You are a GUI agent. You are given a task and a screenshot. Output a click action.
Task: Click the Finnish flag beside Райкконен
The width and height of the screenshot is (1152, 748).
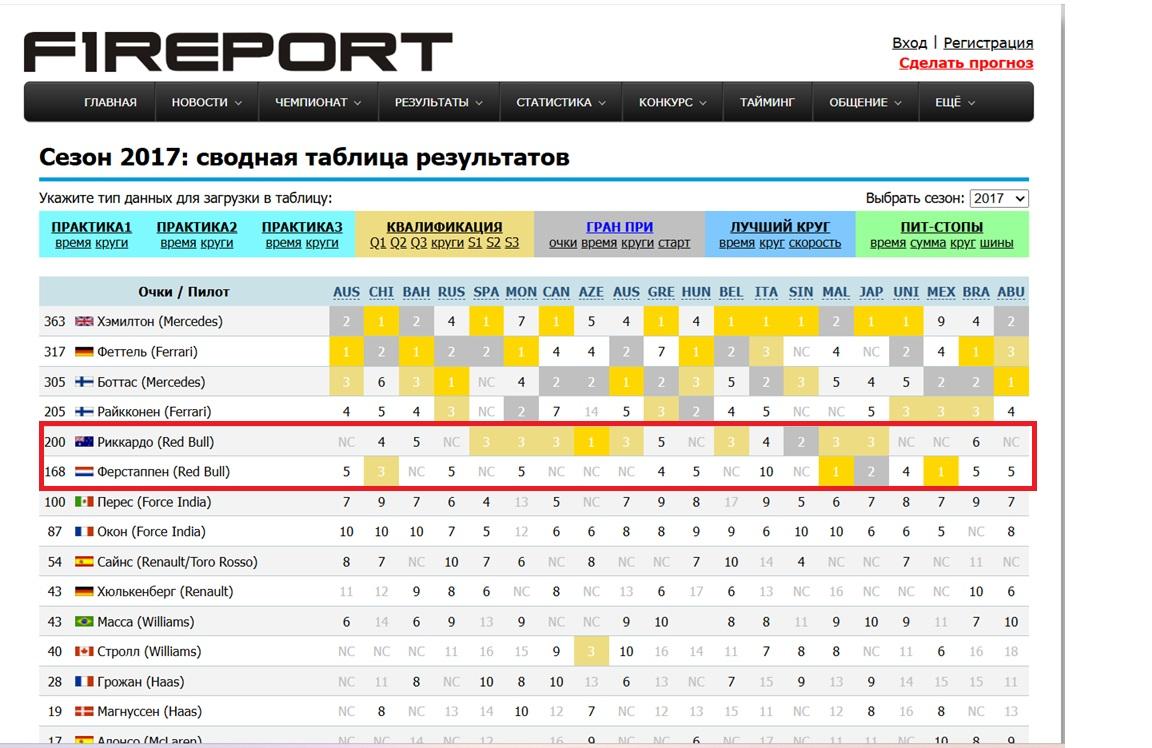[84, 411]
